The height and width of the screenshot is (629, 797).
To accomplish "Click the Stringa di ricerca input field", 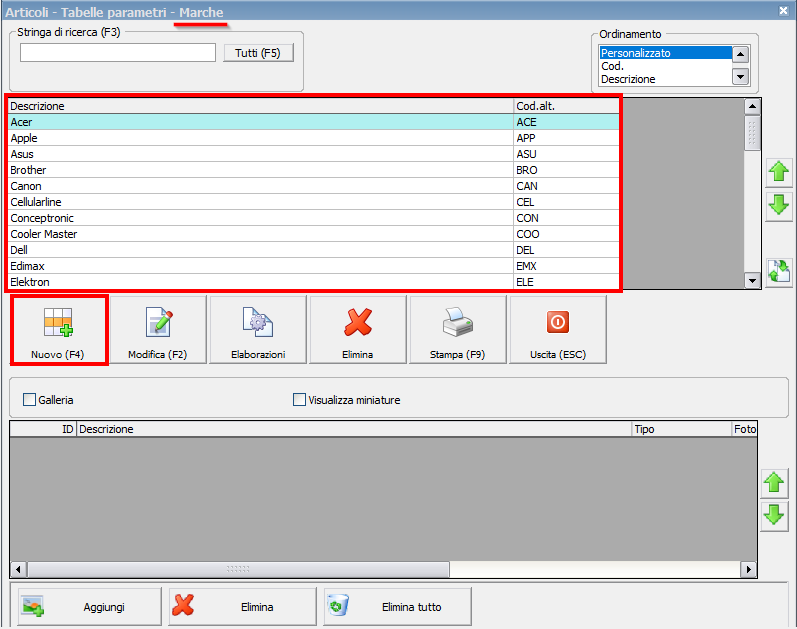I will click(x=118, y=53).
